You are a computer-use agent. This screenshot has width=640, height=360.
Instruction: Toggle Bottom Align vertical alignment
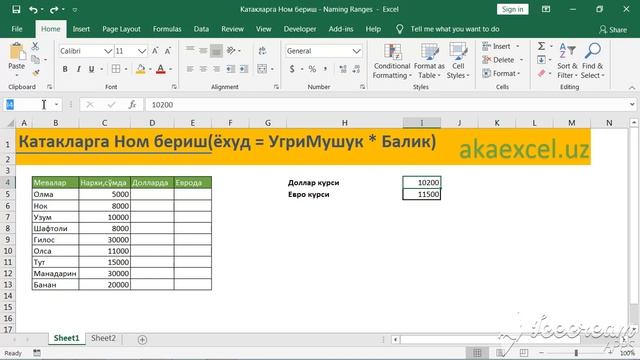pos(216,51)
